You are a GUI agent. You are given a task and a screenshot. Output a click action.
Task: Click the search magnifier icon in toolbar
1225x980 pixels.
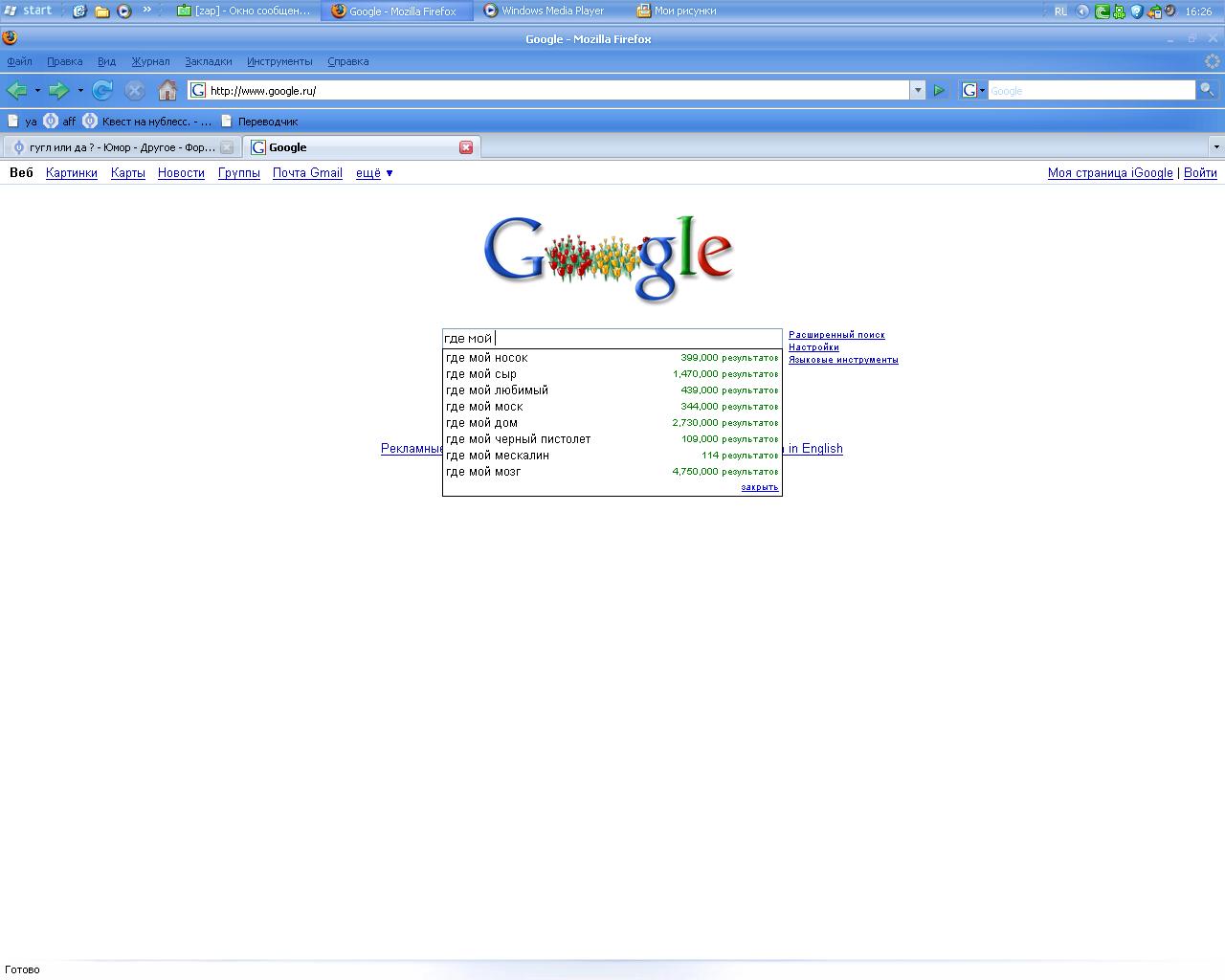[1207, 90]
